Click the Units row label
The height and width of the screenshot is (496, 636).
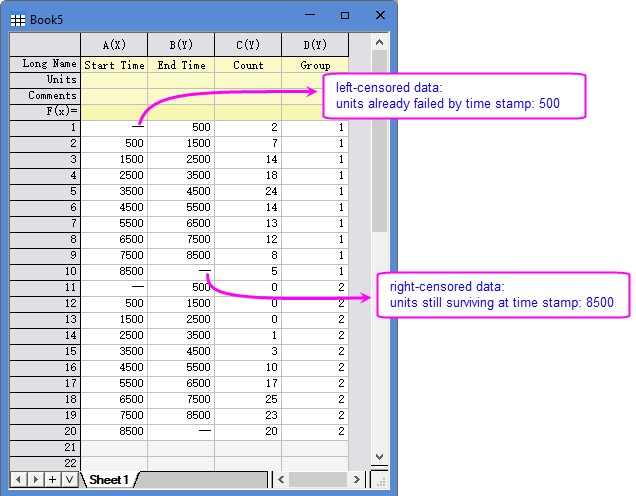coord(45,80)
